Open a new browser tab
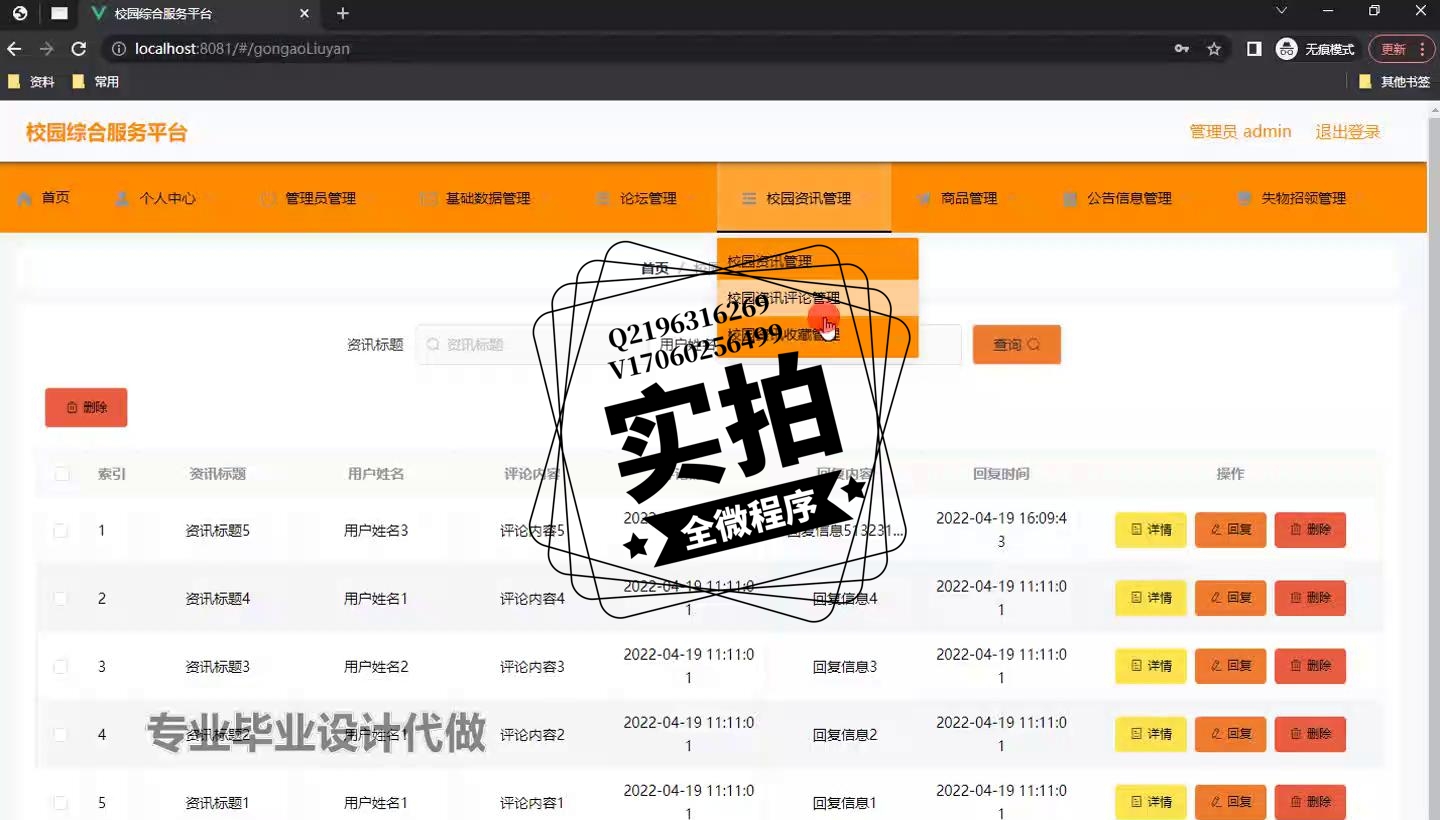The width and height of the screenshot is (1440, 820). 343,14
